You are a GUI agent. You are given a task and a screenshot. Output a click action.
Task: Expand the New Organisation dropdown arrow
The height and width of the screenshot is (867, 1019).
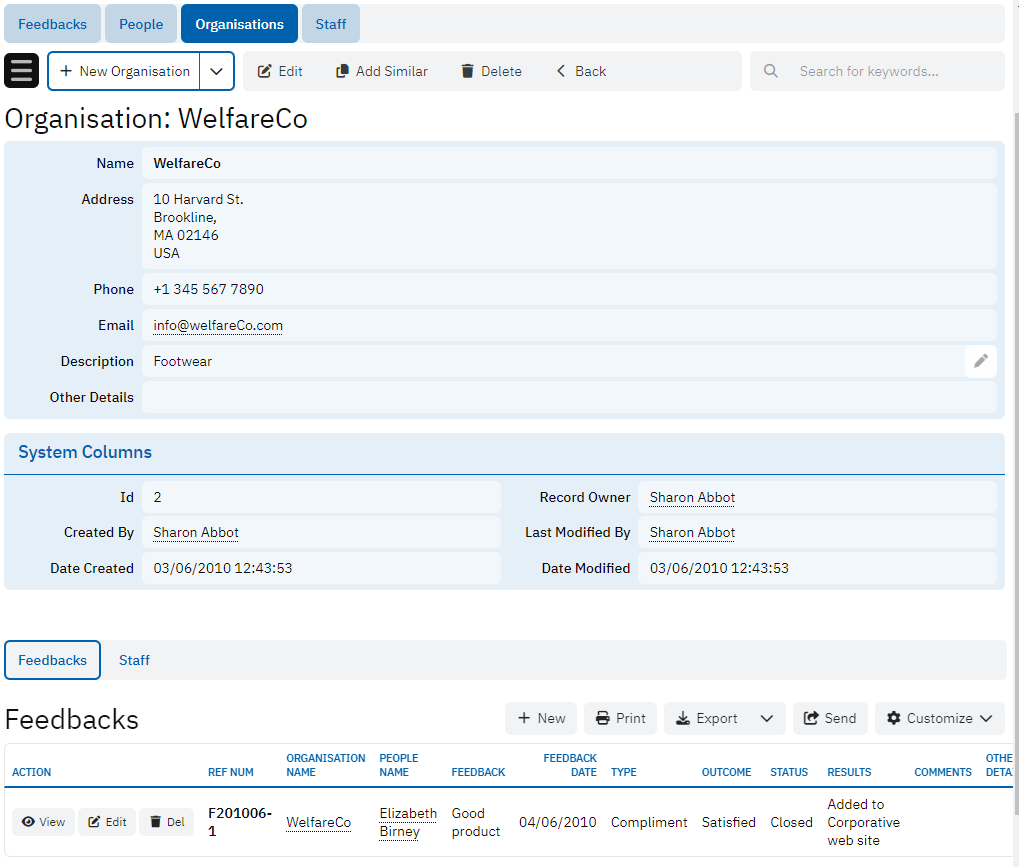pyautogui.click(x=217, y=71)
